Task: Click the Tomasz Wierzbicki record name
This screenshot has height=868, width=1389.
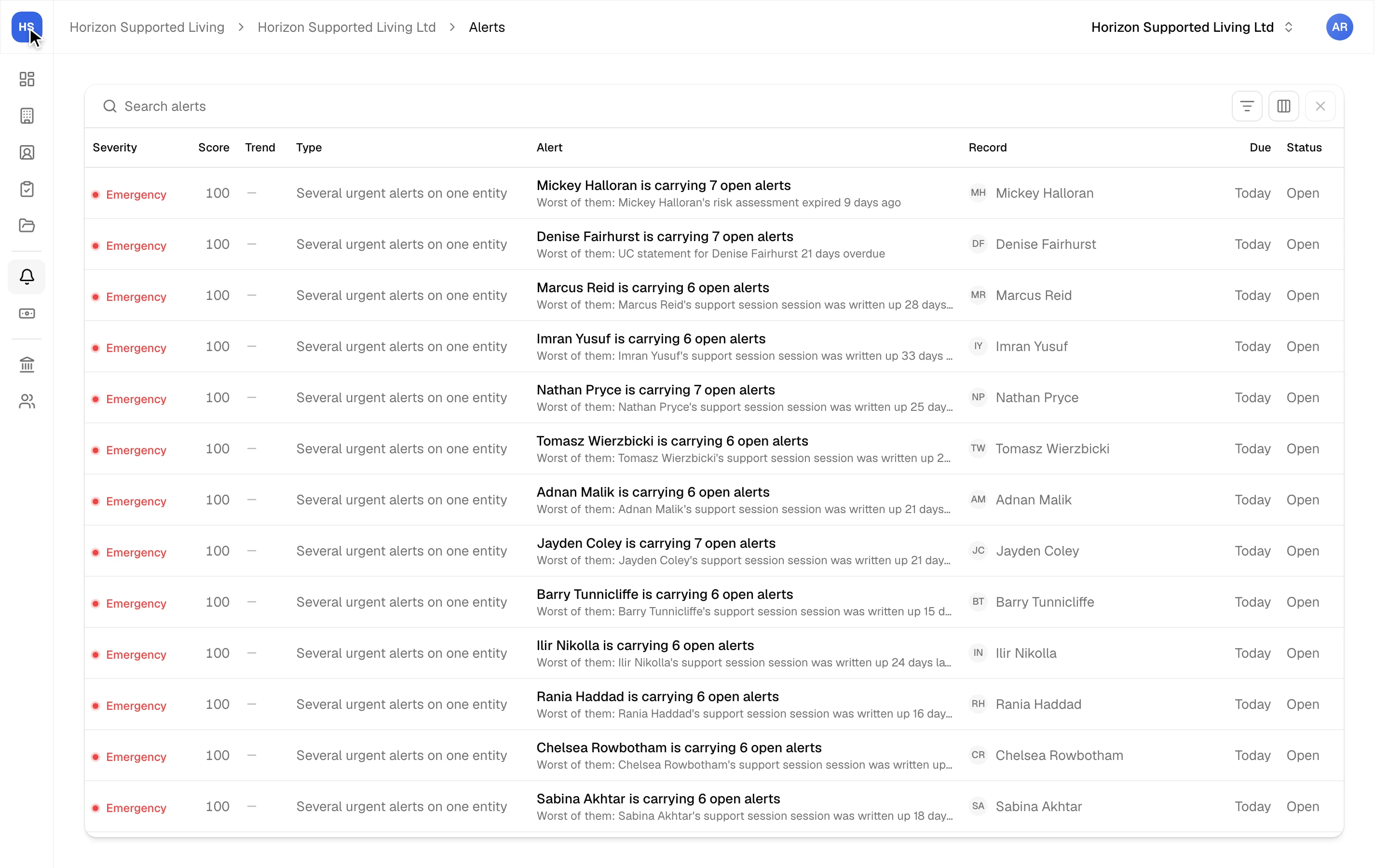Action: 1052,448
